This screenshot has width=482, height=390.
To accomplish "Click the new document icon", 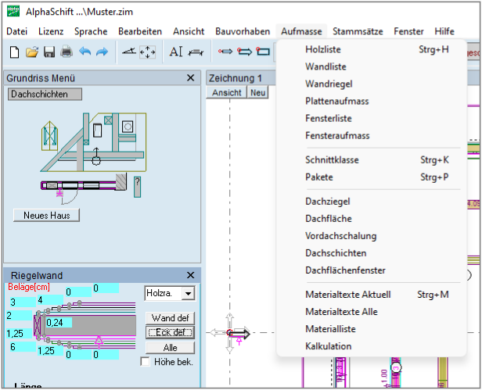I will point(14,52).
